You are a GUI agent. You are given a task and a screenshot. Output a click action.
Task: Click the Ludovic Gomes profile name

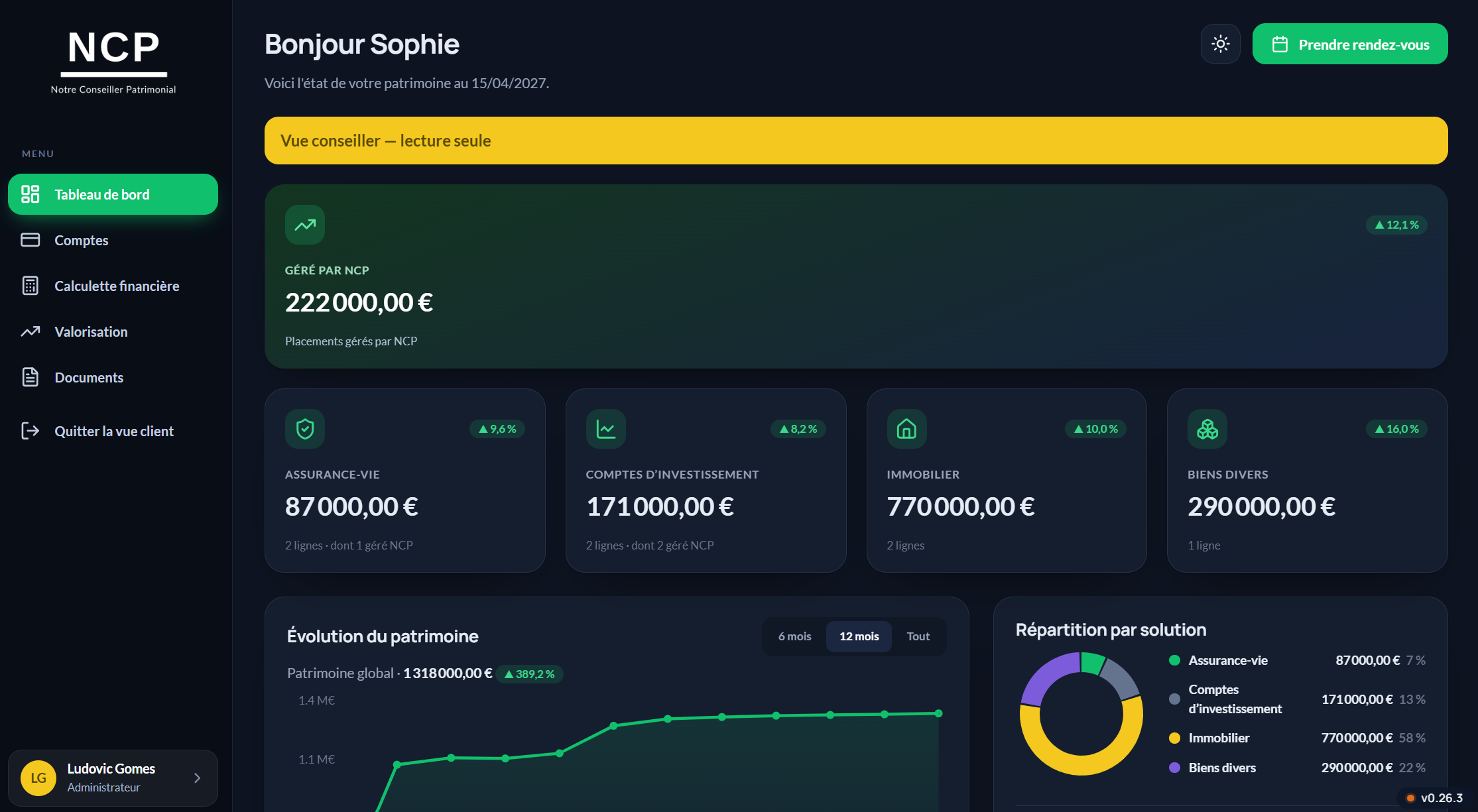[x=111, y=769]
